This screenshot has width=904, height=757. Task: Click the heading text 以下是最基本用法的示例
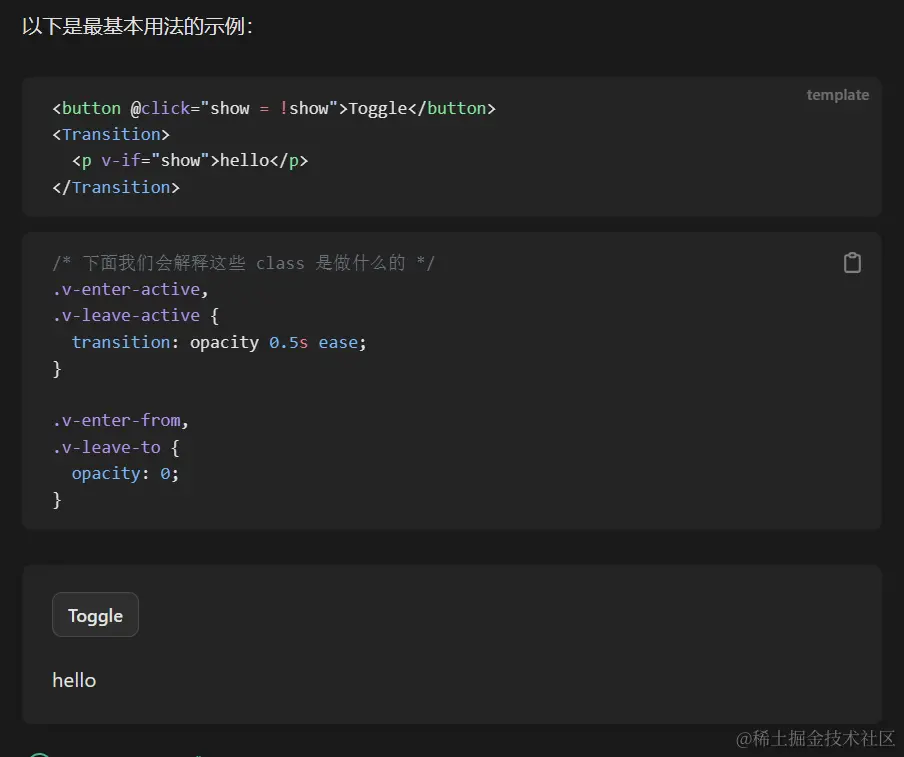pos(137,26)
